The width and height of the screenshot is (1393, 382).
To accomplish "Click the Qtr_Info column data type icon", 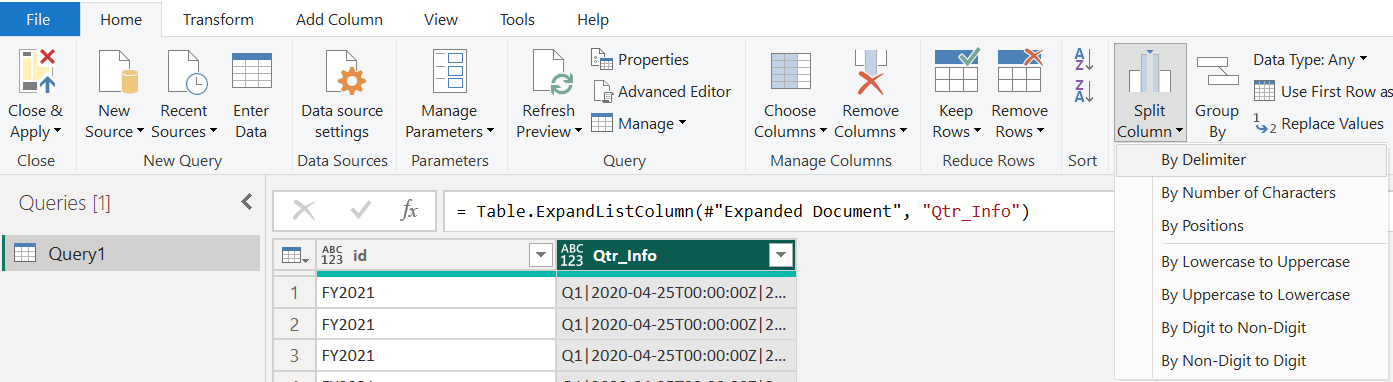I will [572, 256].
